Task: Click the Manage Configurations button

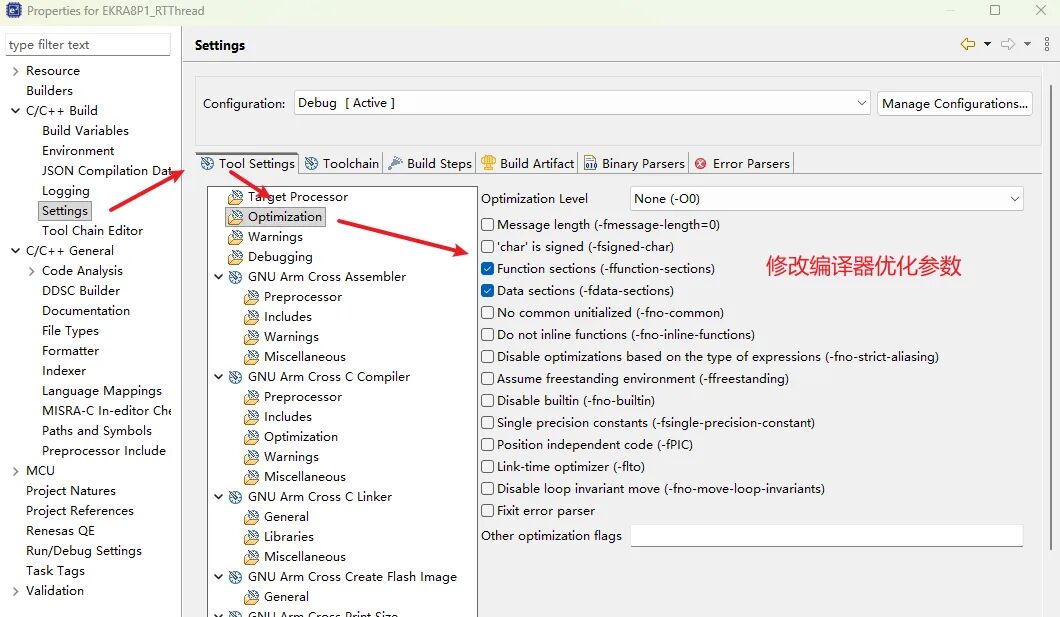Action: point(954,103)
